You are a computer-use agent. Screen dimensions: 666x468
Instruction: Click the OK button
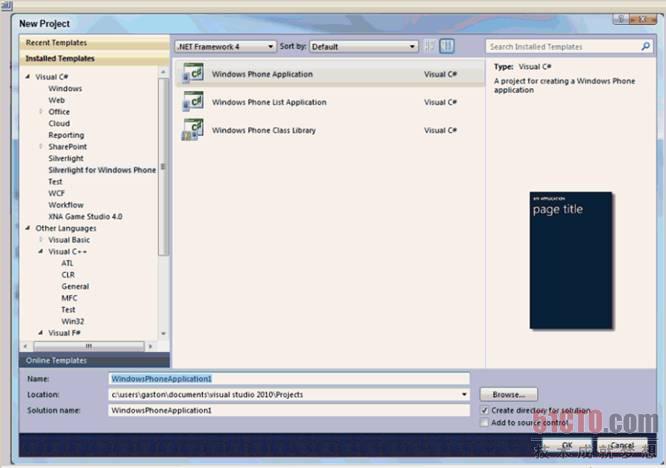click(x=567, y=445)
